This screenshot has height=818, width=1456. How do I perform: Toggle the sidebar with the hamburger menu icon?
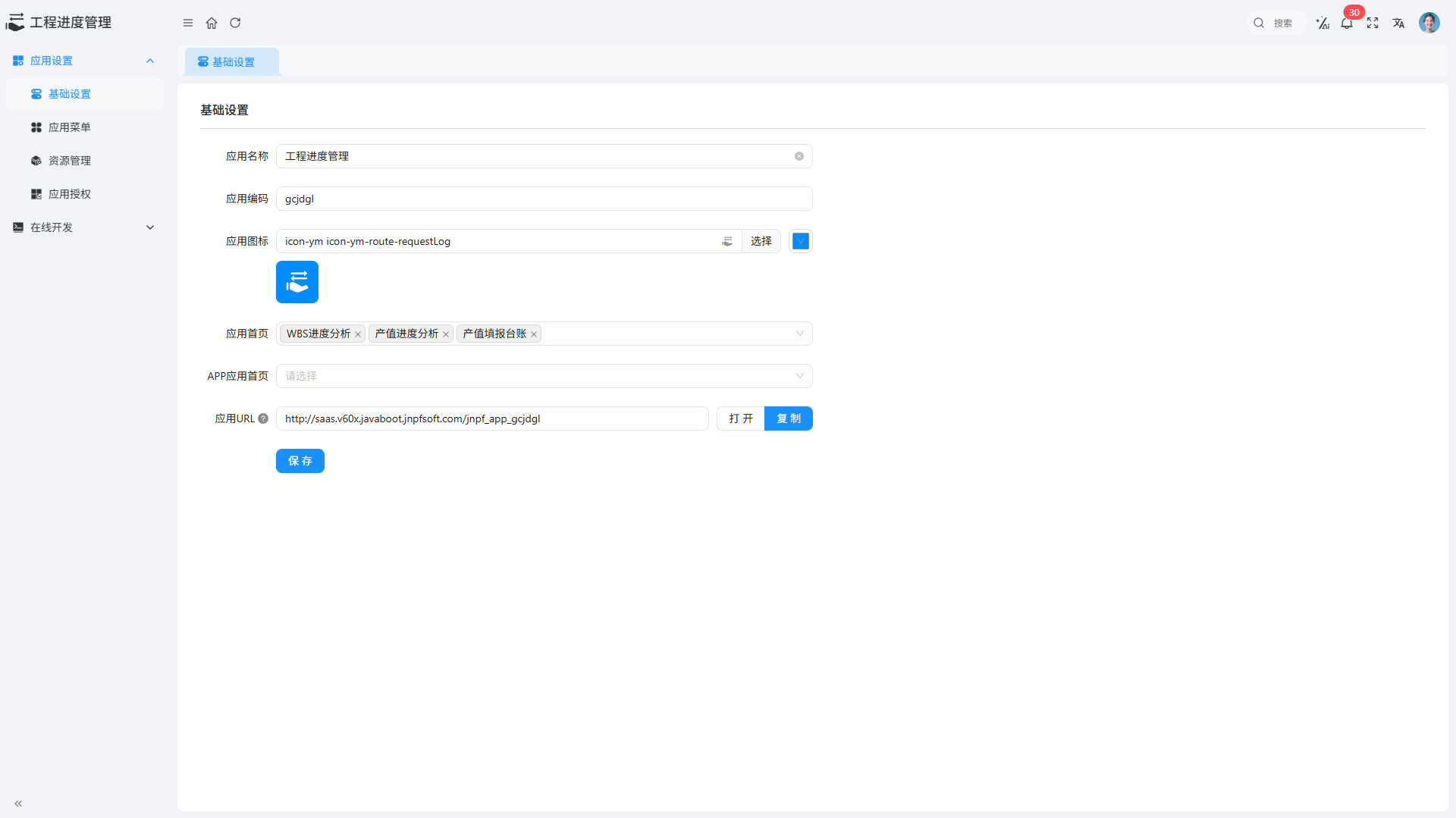tap(188, 23)
